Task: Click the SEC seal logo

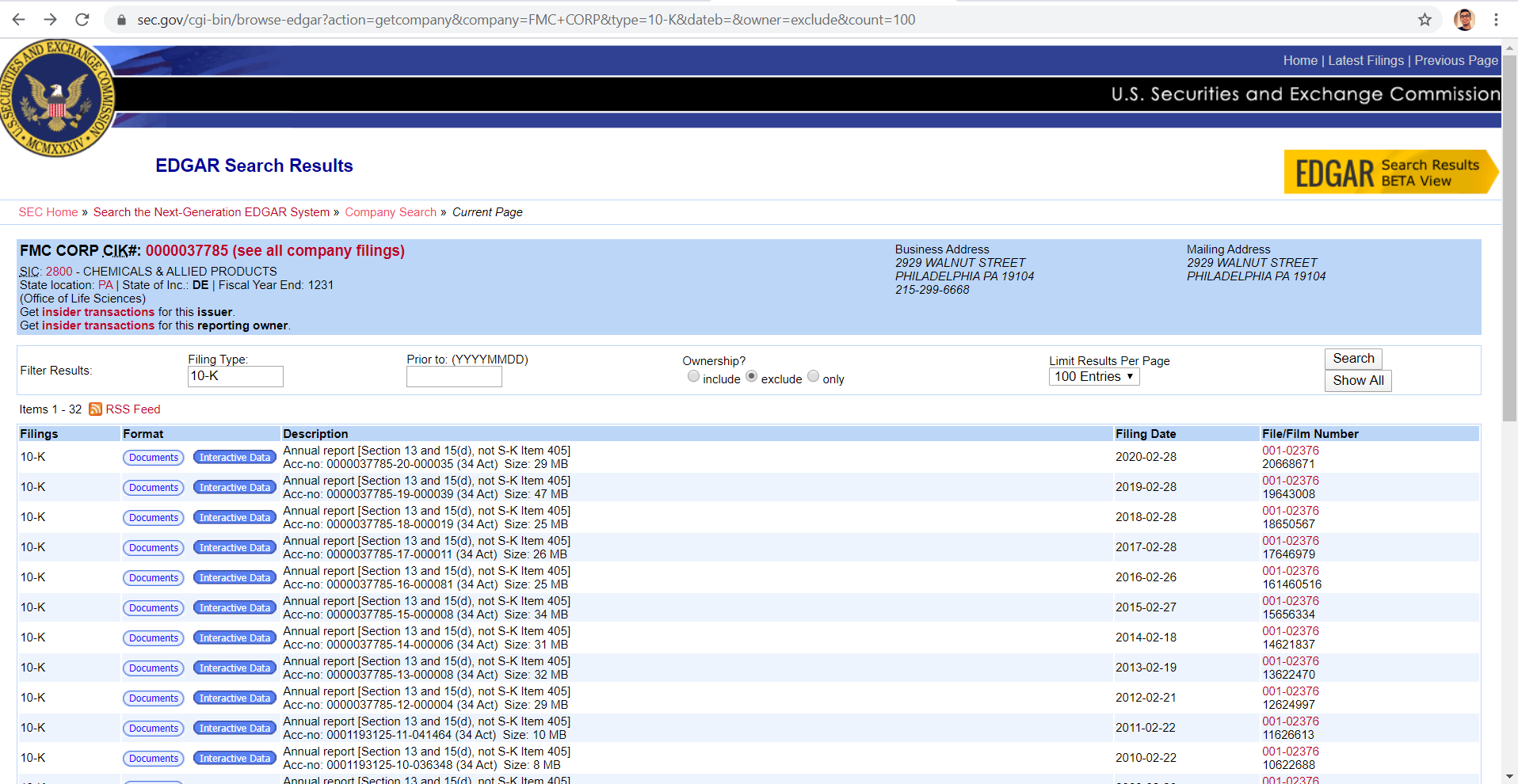Action: 57,97
